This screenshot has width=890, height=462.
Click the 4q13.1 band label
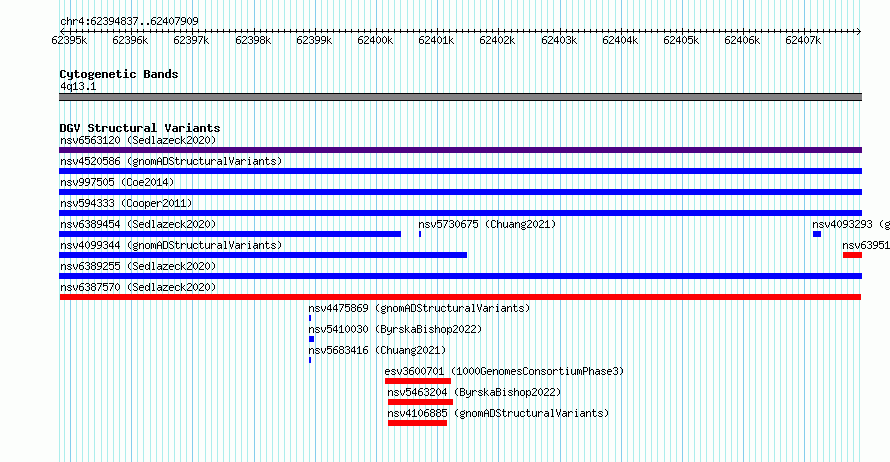(78, 86)
